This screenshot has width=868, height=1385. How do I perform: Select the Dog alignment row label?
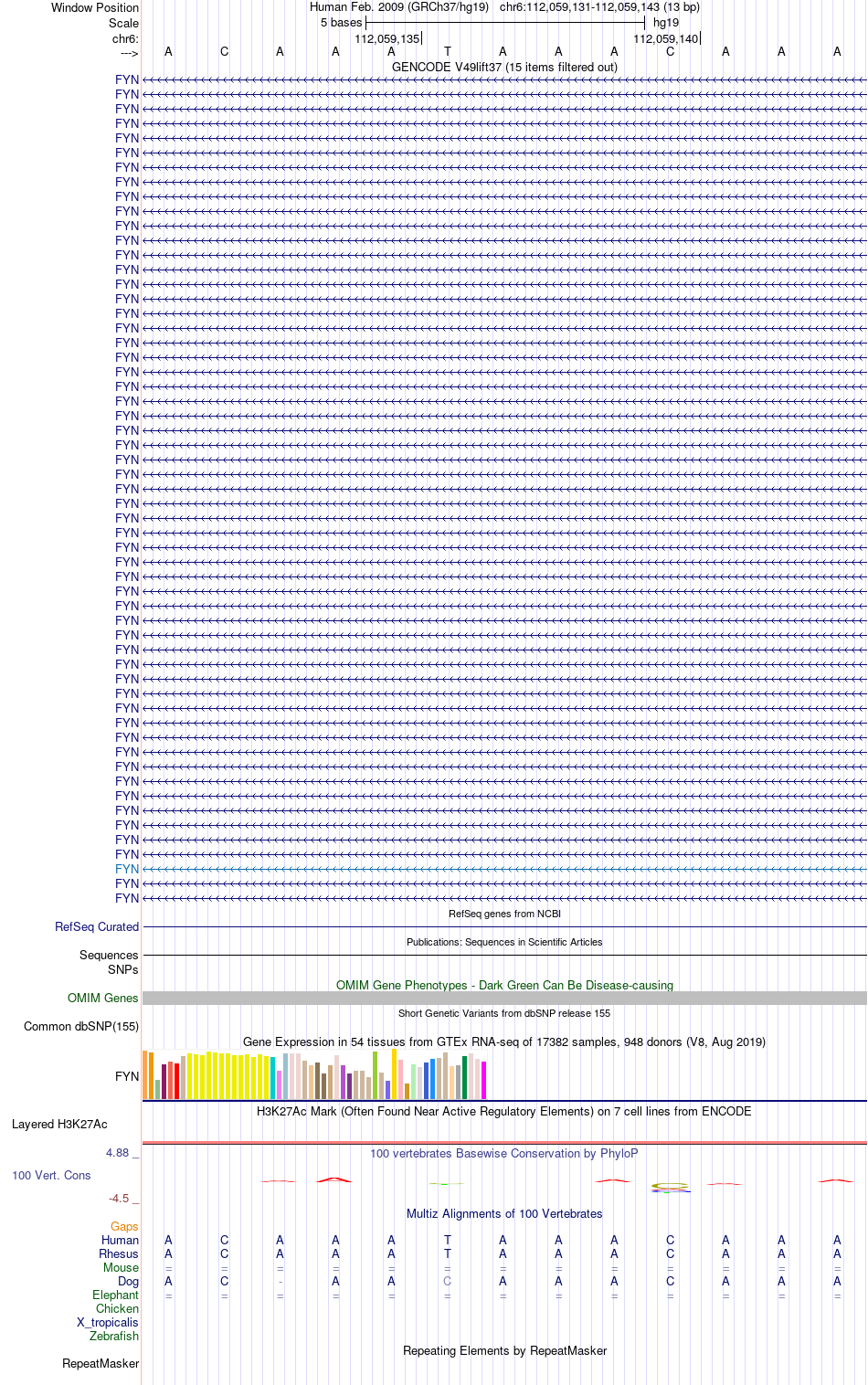click(x=129, y=1281)
